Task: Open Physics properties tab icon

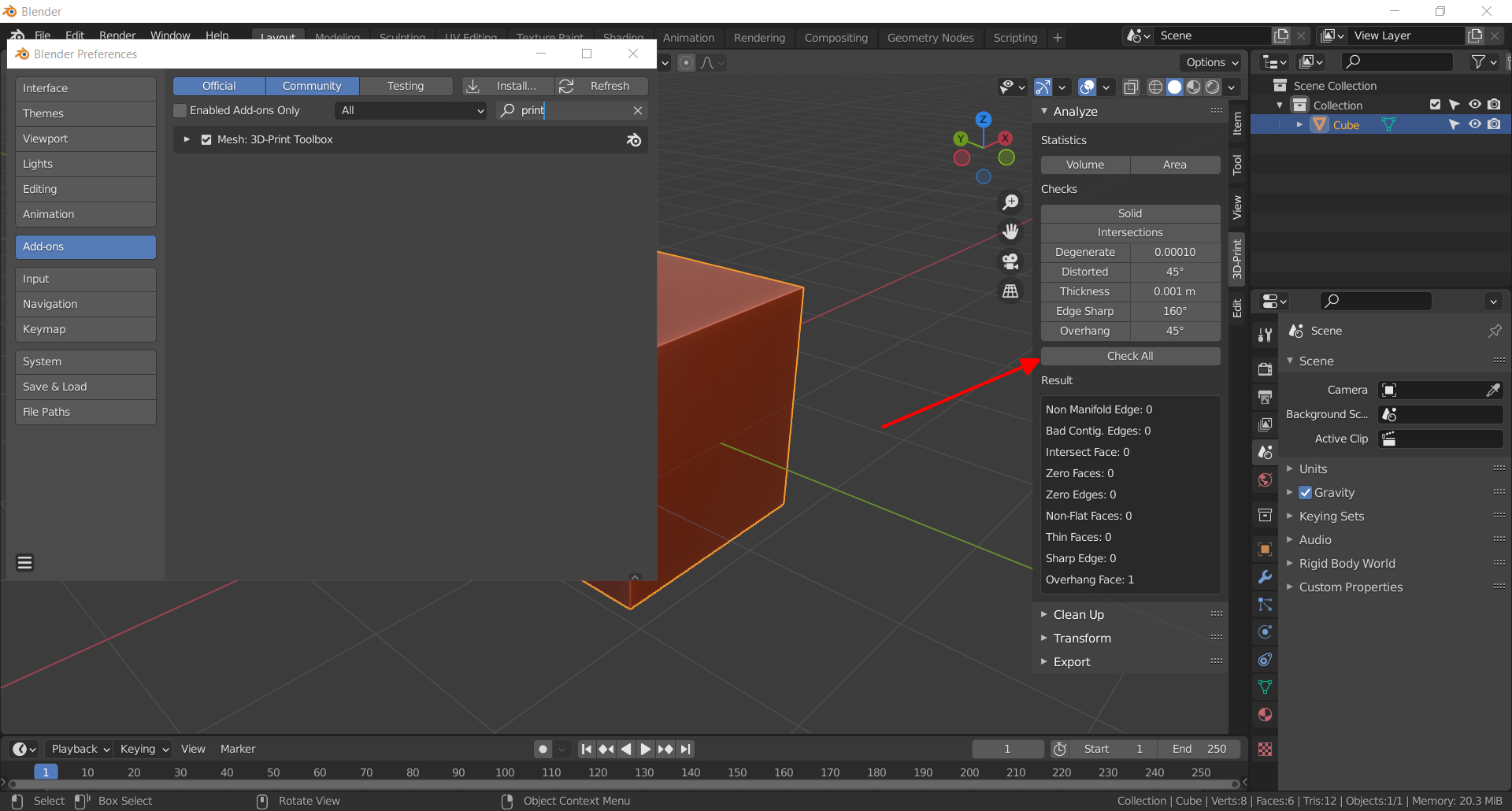Action: [1265, 631]
